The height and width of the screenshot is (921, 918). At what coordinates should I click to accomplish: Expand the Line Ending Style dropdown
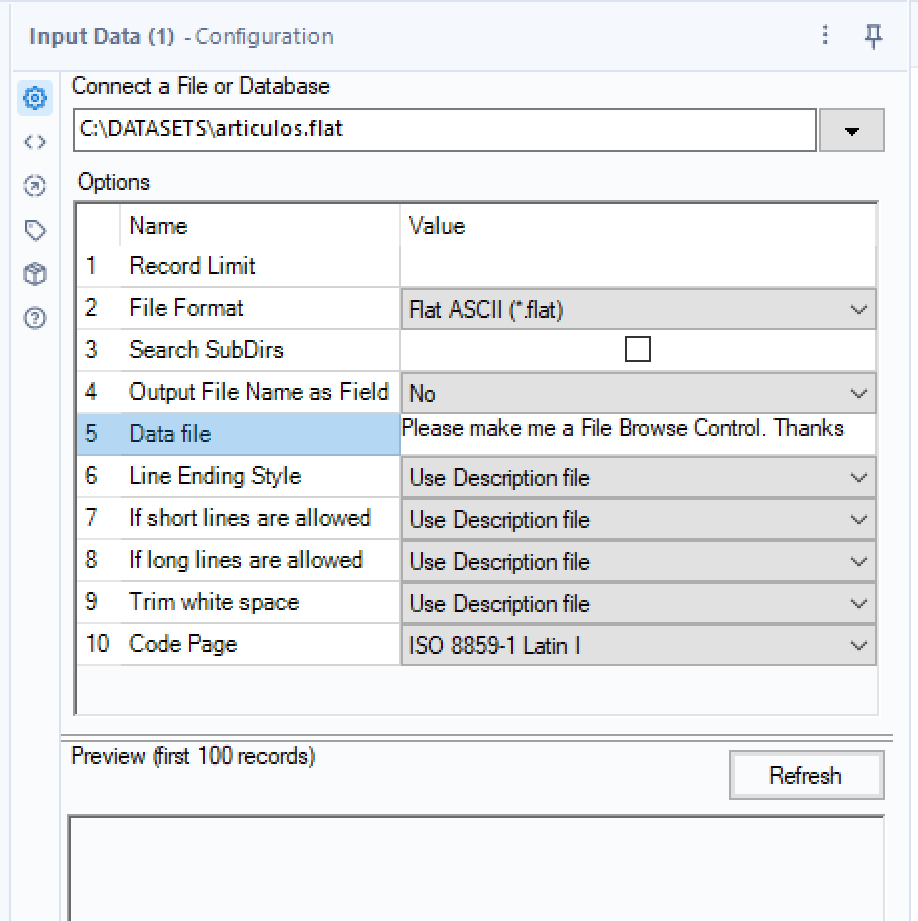(858, 477)
